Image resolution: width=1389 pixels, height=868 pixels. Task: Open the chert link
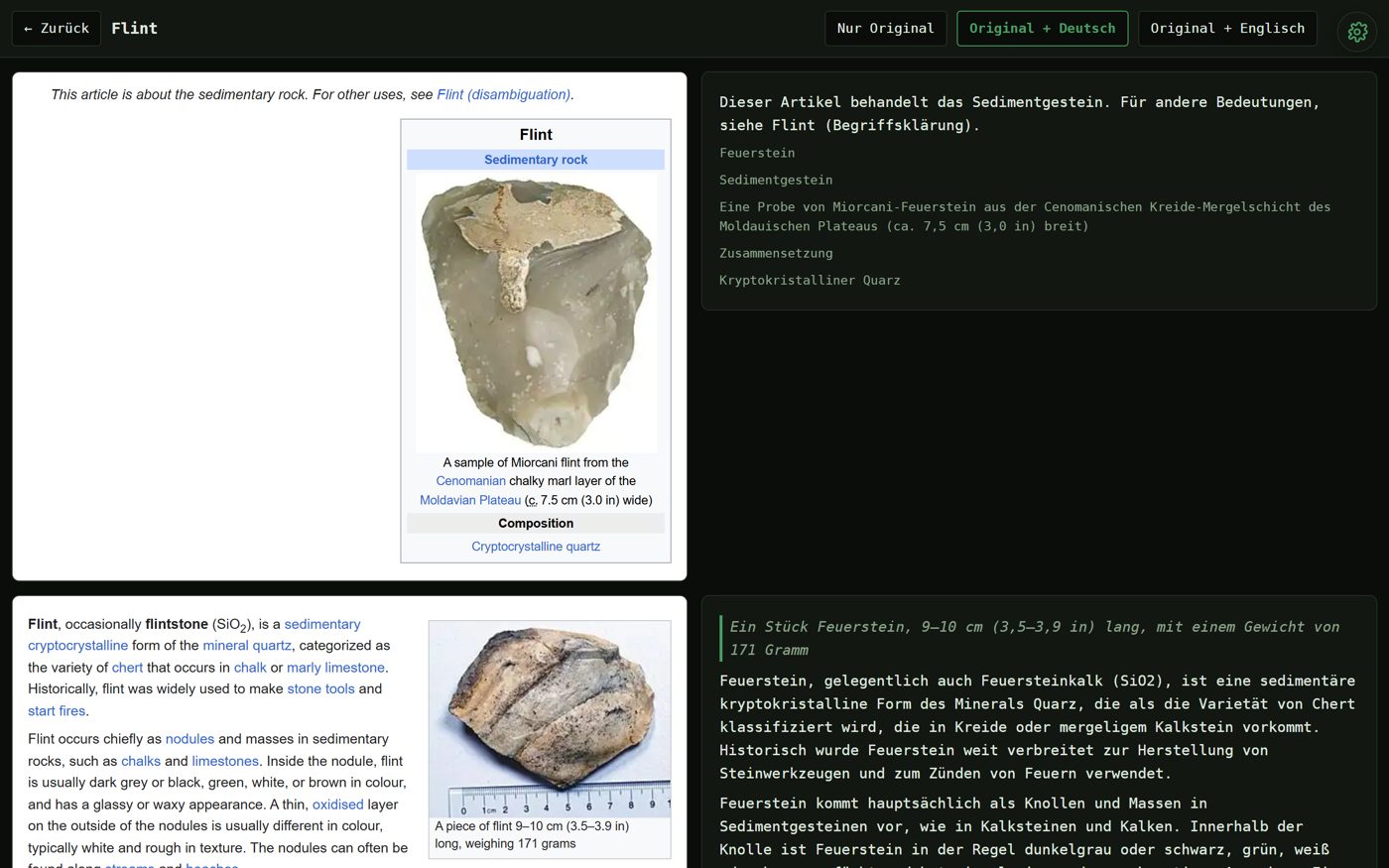[x=127, y=668]
